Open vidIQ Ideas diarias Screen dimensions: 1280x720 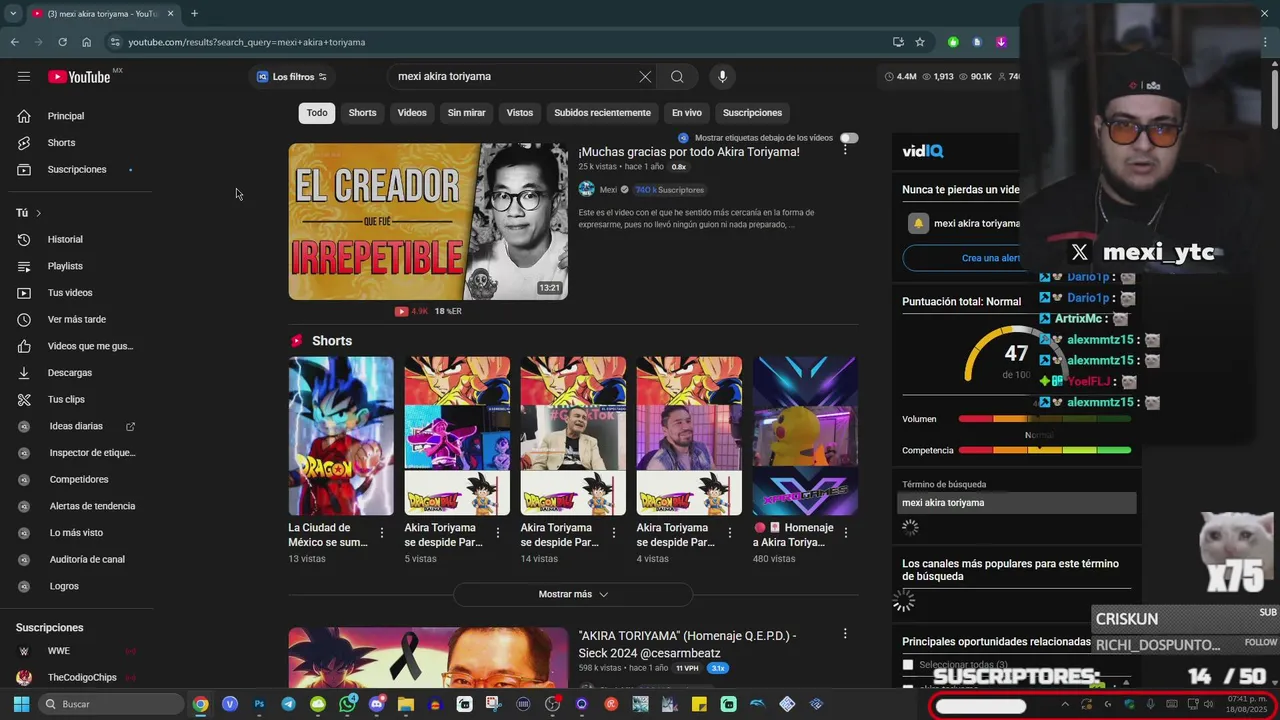click(x=76, y=426)
